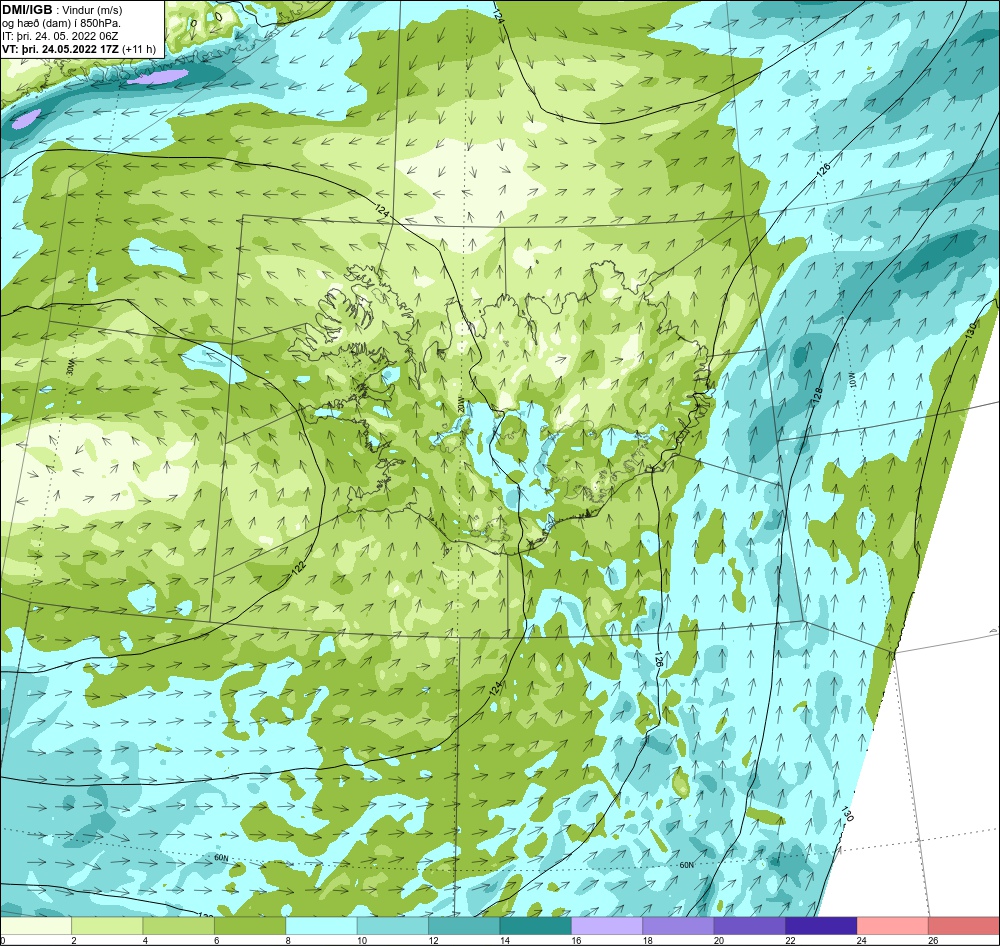Click the "122" contour label southwest of Iceland
The width and height of the screenshot is (1000, 946).
(x=299, y=568)
